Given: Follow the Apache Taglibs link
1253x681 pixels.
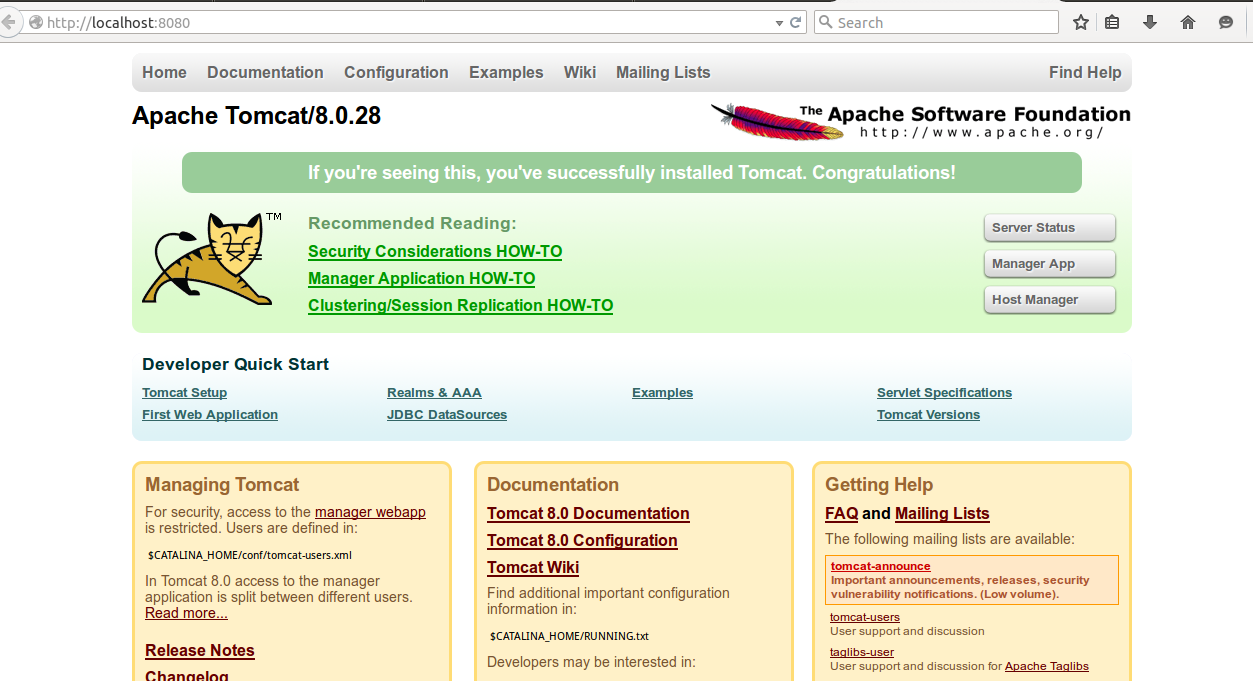Looking at the screenshot, I should pyautogui.click(x=1047, y=666).
